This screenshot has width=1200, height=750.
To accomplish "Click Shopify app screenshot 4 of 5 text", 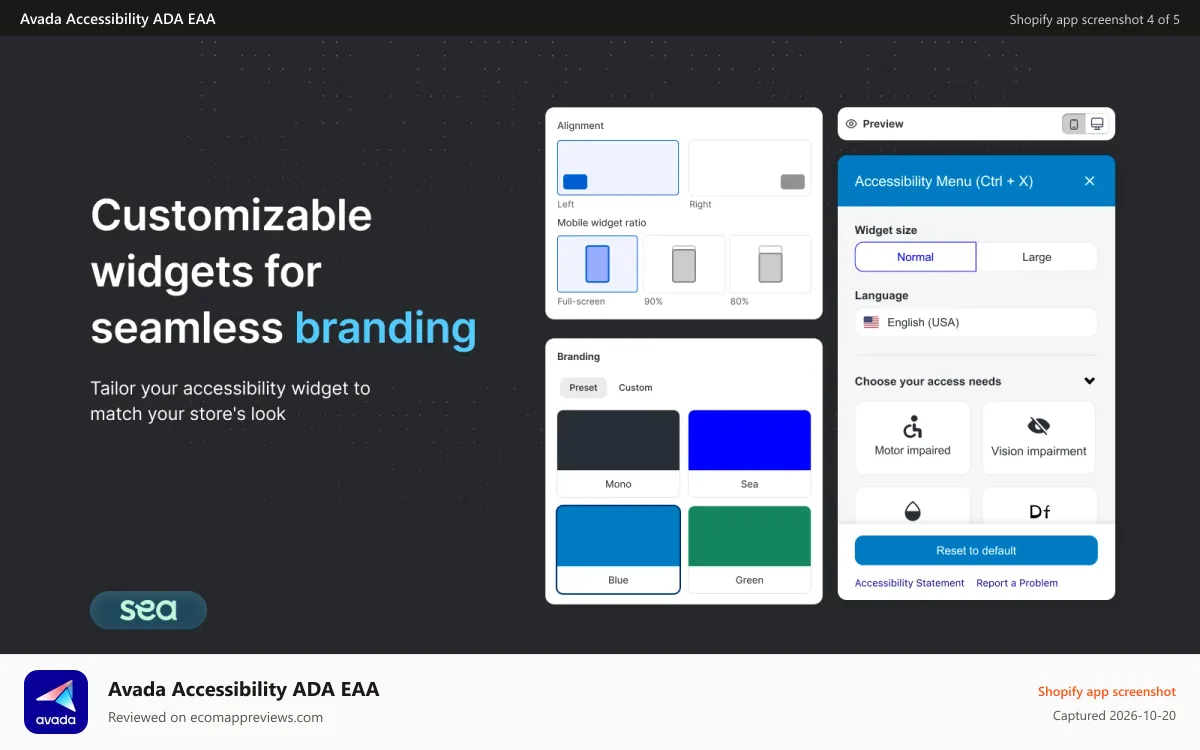I will click(x=1095, y=19).
